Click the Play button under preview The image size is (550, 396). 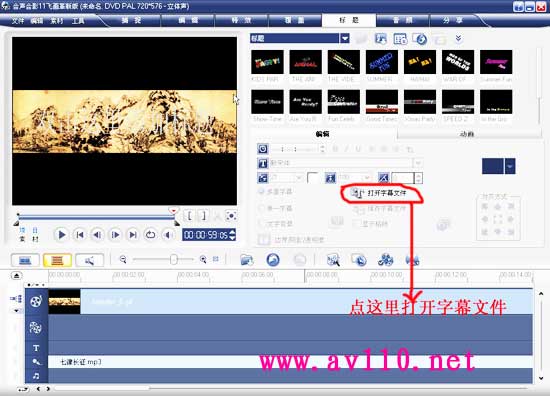(62, 234)
